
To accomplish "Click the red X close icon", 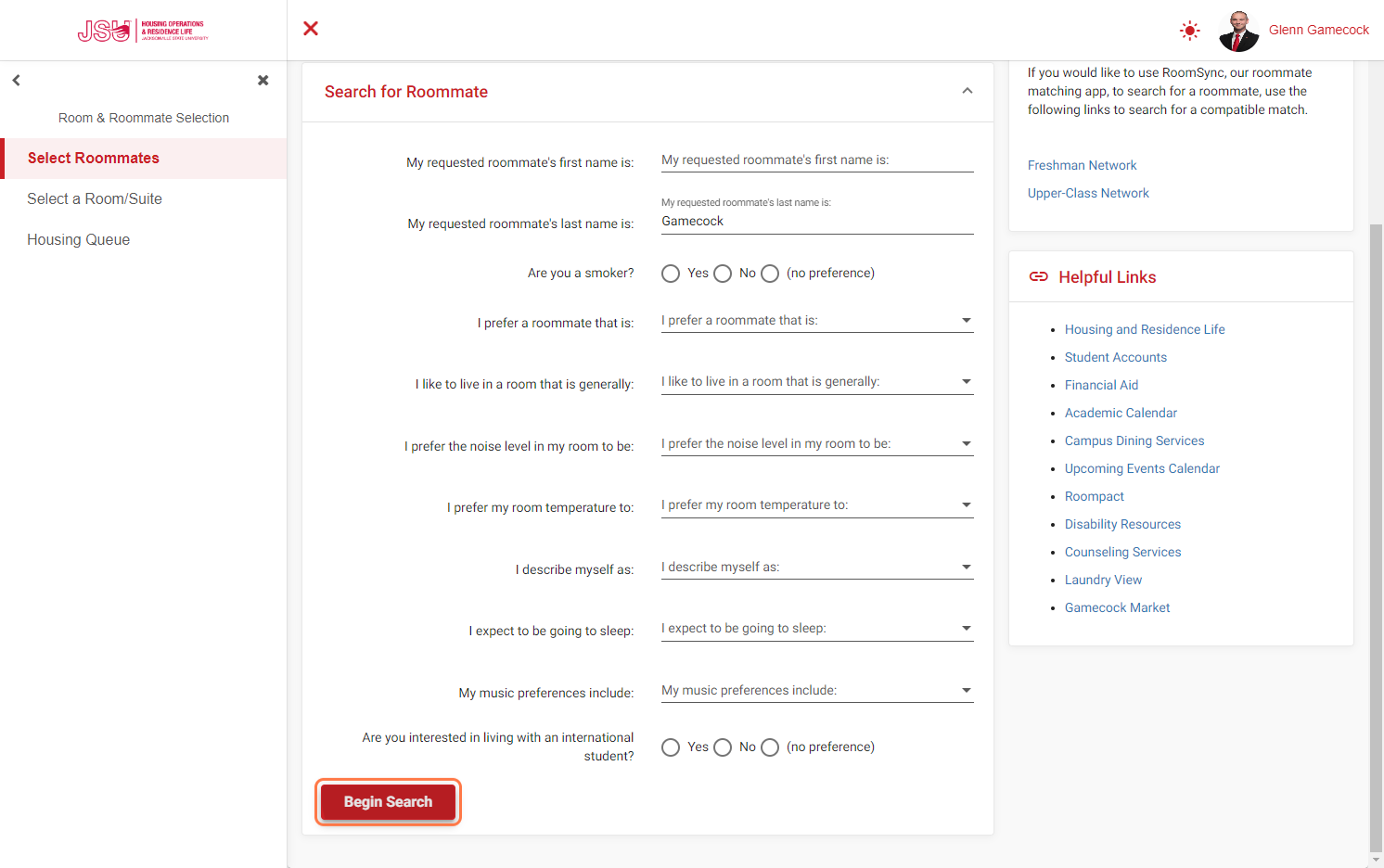I will [x=311, y=29].
